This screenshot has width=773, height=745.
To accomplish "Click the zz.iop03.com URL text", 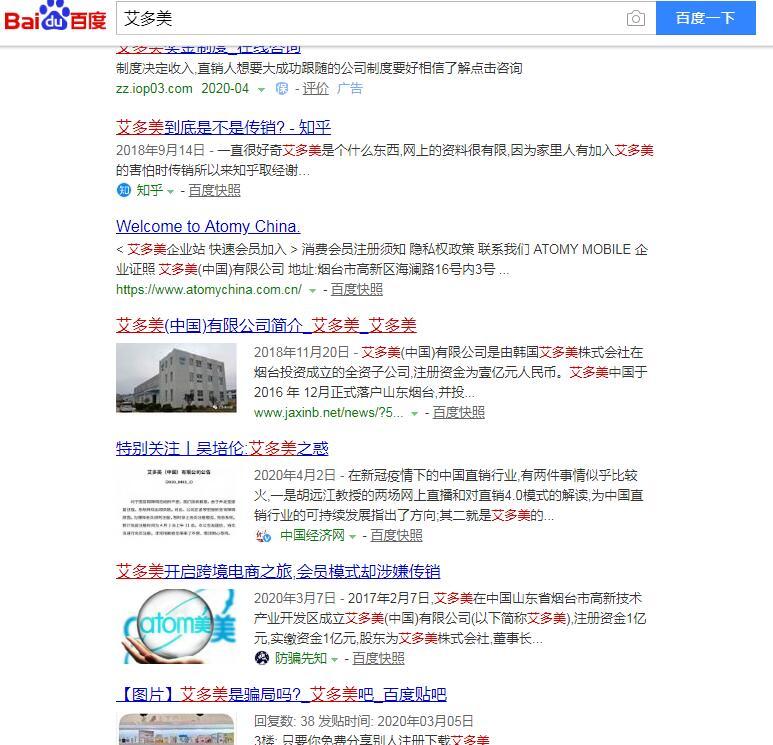I will tap(154, 89).
